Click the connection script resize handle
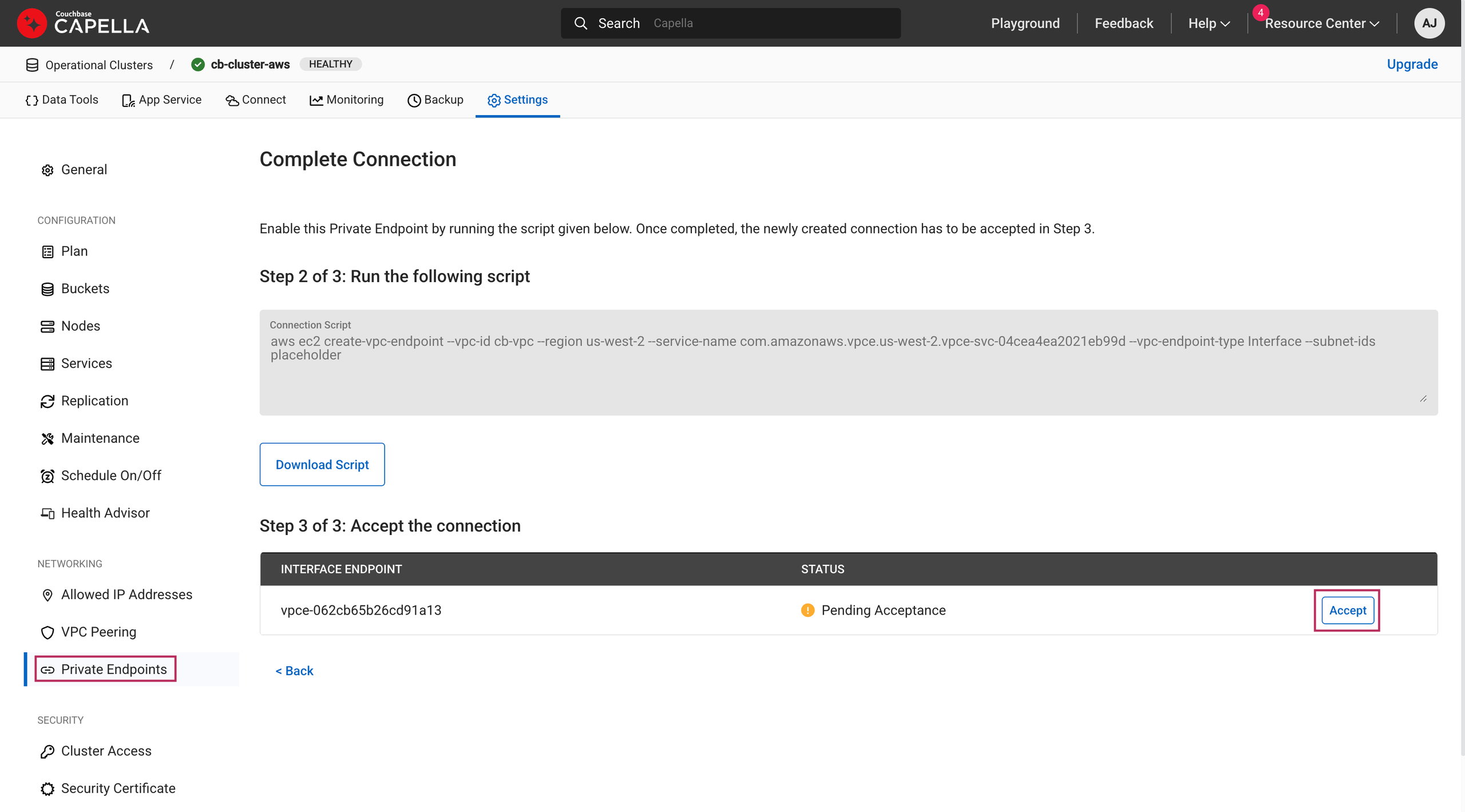Screen dimensions: 1465x812 pos(1423,399)
